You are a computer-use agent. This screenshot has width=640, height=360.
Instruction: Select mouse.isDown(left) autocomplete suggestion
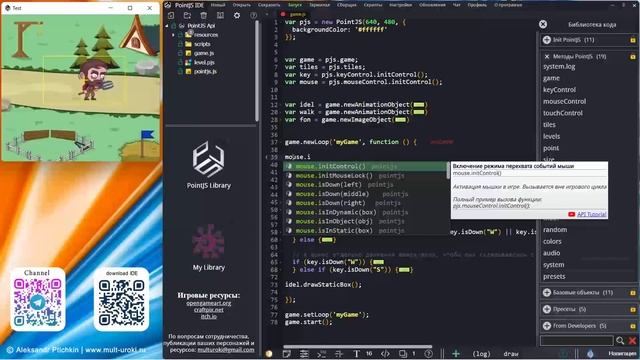(x=366, y=184)
